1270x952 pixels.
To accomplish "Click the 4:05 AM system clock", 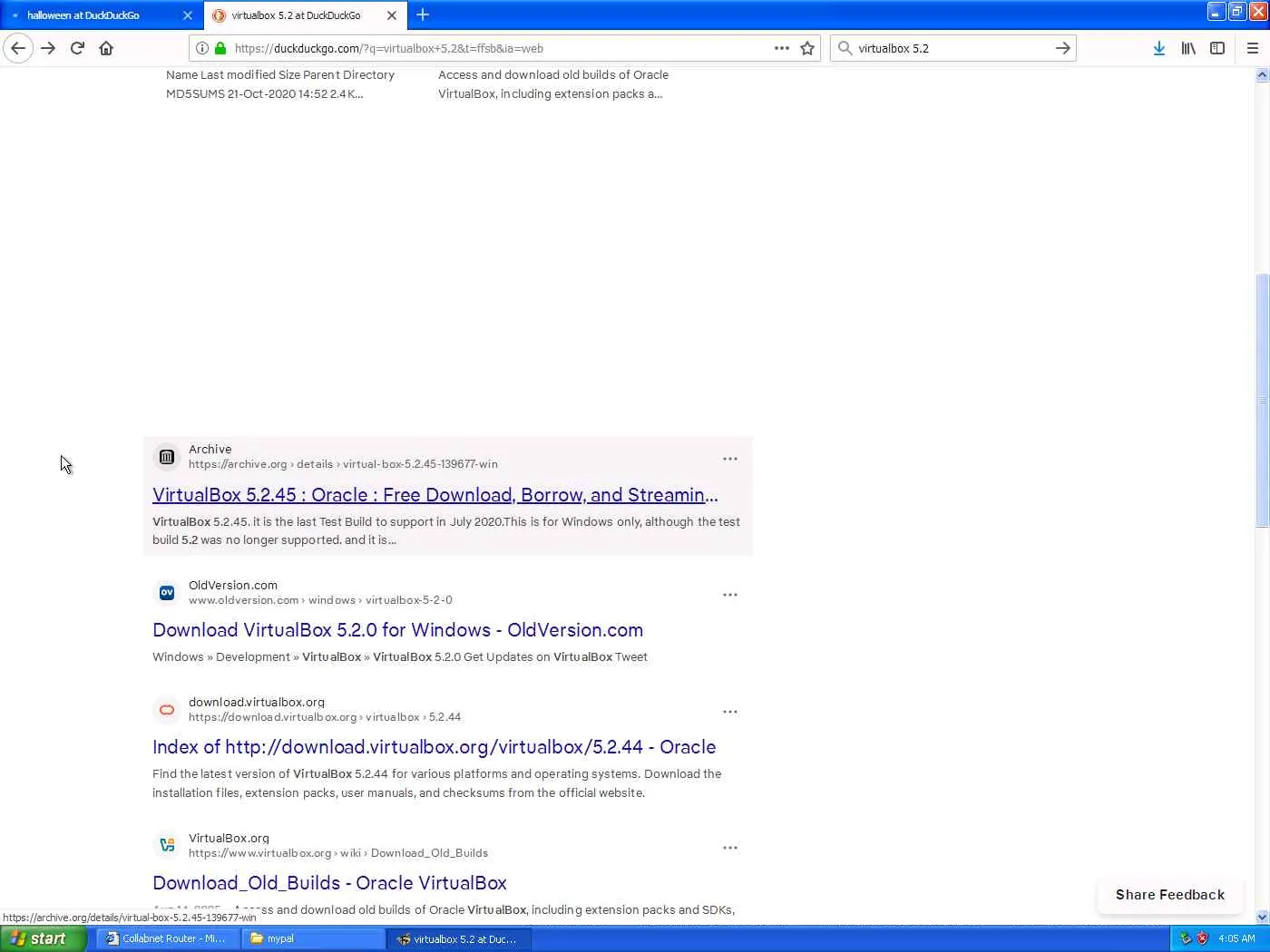I will [1236, 938].
